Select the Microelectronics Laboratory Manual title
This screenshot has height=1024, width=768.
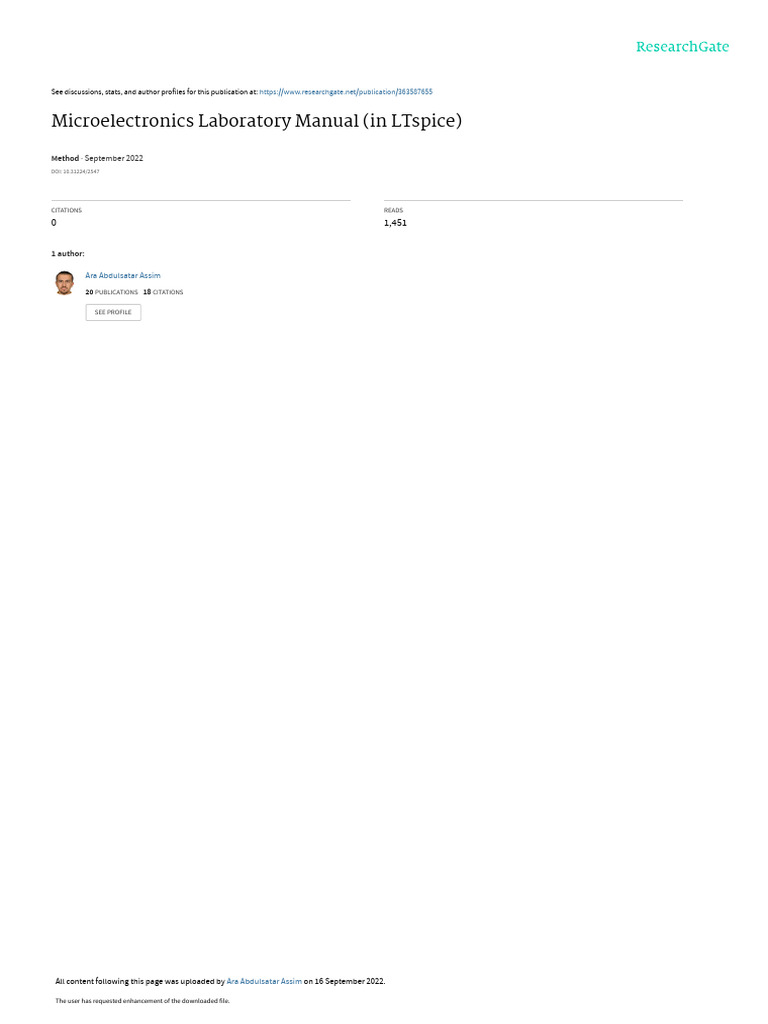pyautogui.click(x=257, y=121)
